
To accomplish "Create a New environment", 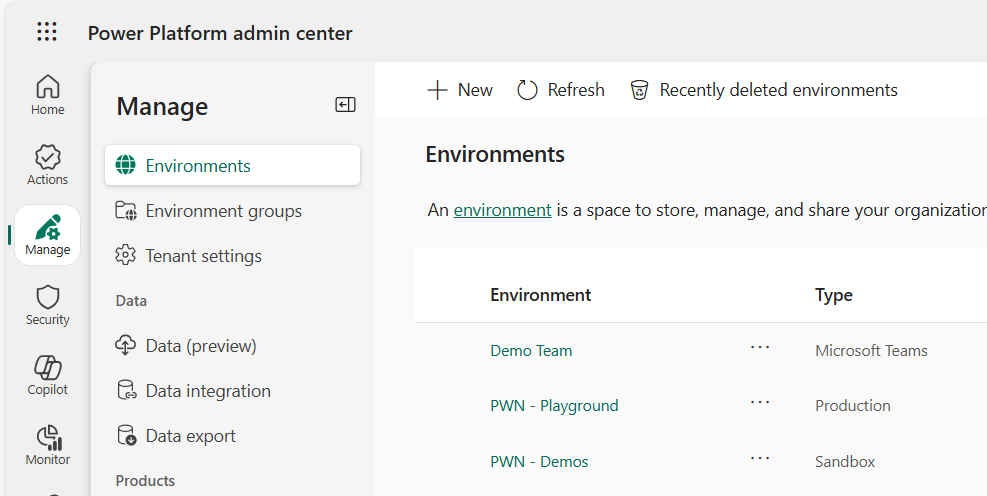I will coord(460,90).
